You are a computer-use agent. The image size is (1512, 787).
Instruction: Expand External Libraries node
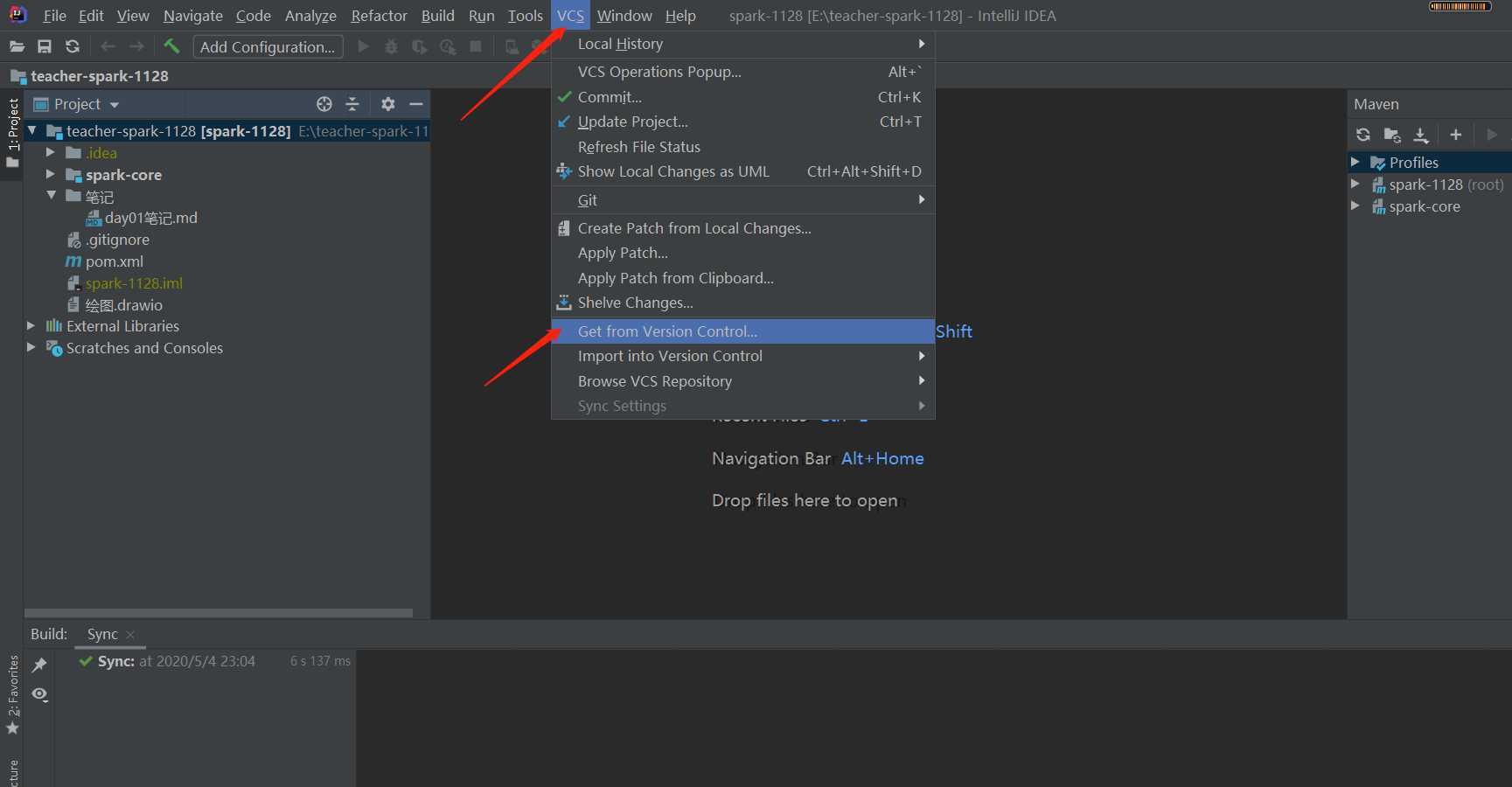(31, 326)
